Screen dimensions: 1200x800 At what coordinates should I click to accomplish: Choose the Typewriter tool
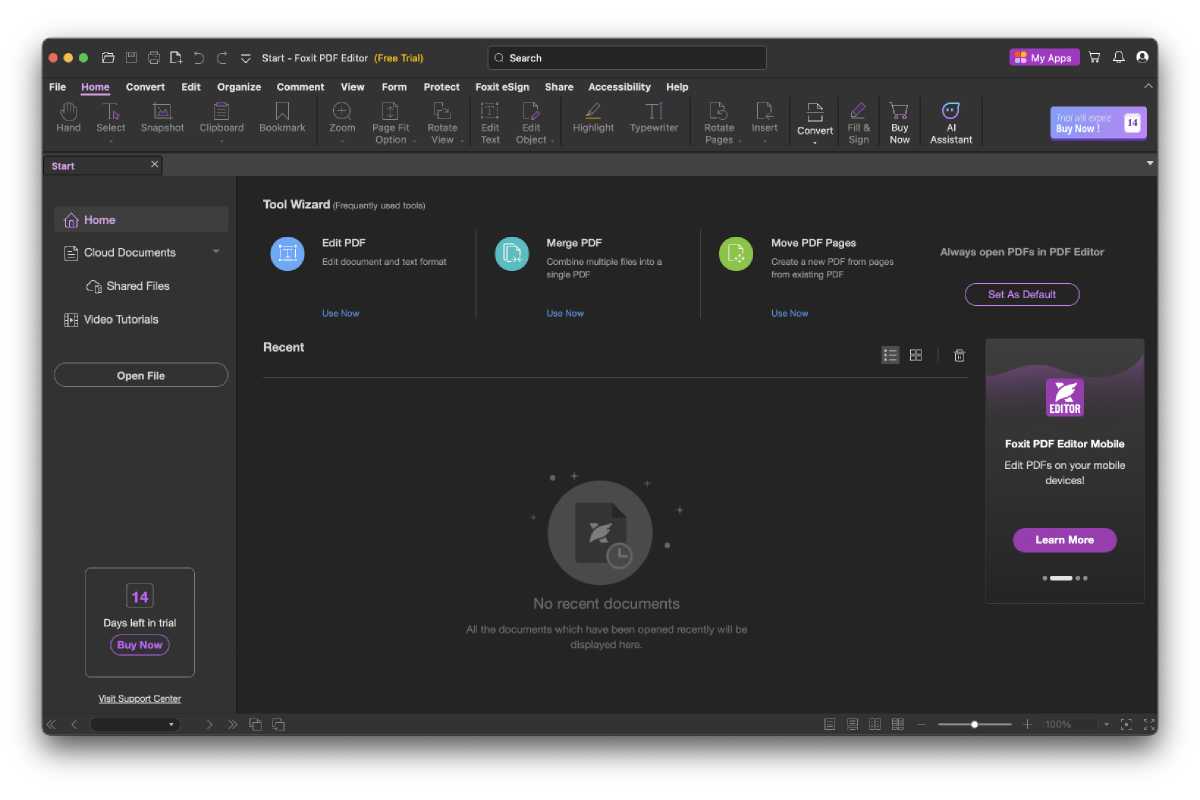coord(654,117)
